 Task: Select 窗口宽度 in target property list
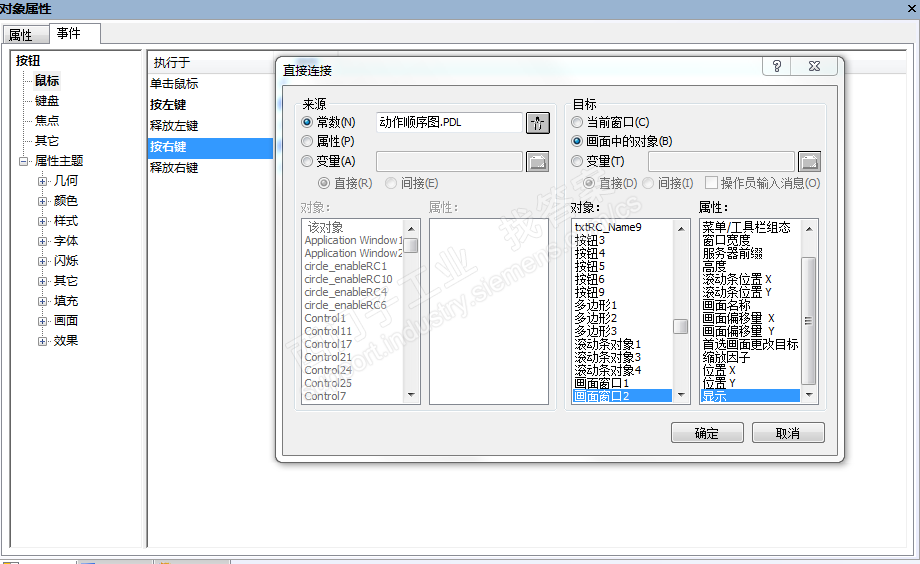(x=750, y=240)
